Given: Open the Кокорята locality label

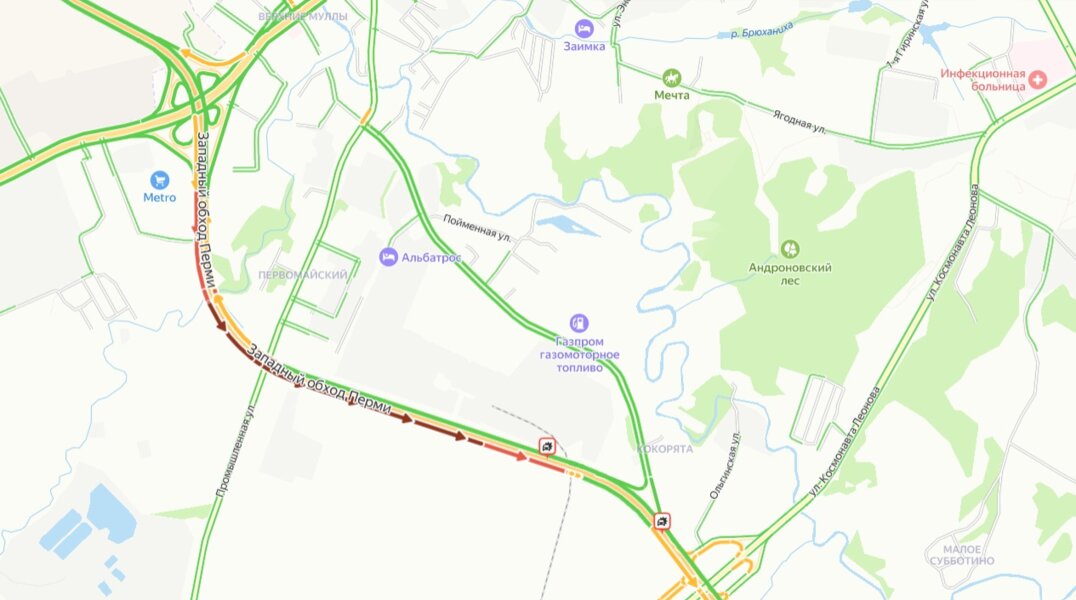Looking at the screenshot, I should (x=665, y=449).
